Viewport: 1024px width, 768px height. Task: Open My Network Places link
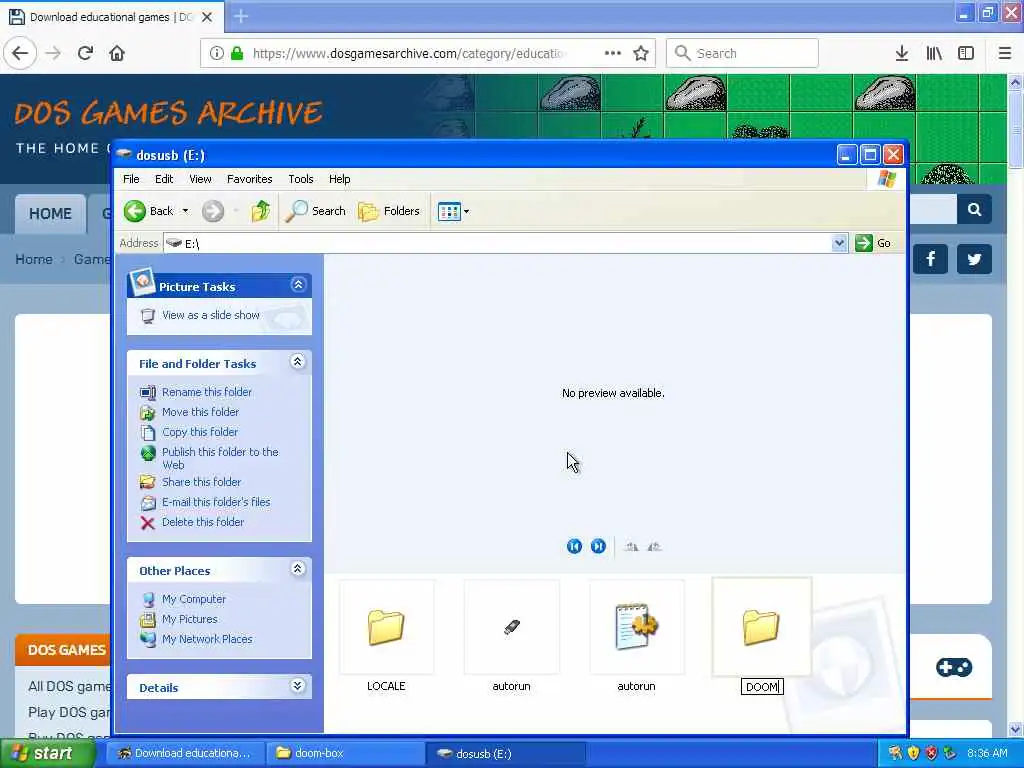[x=207, y=639]
